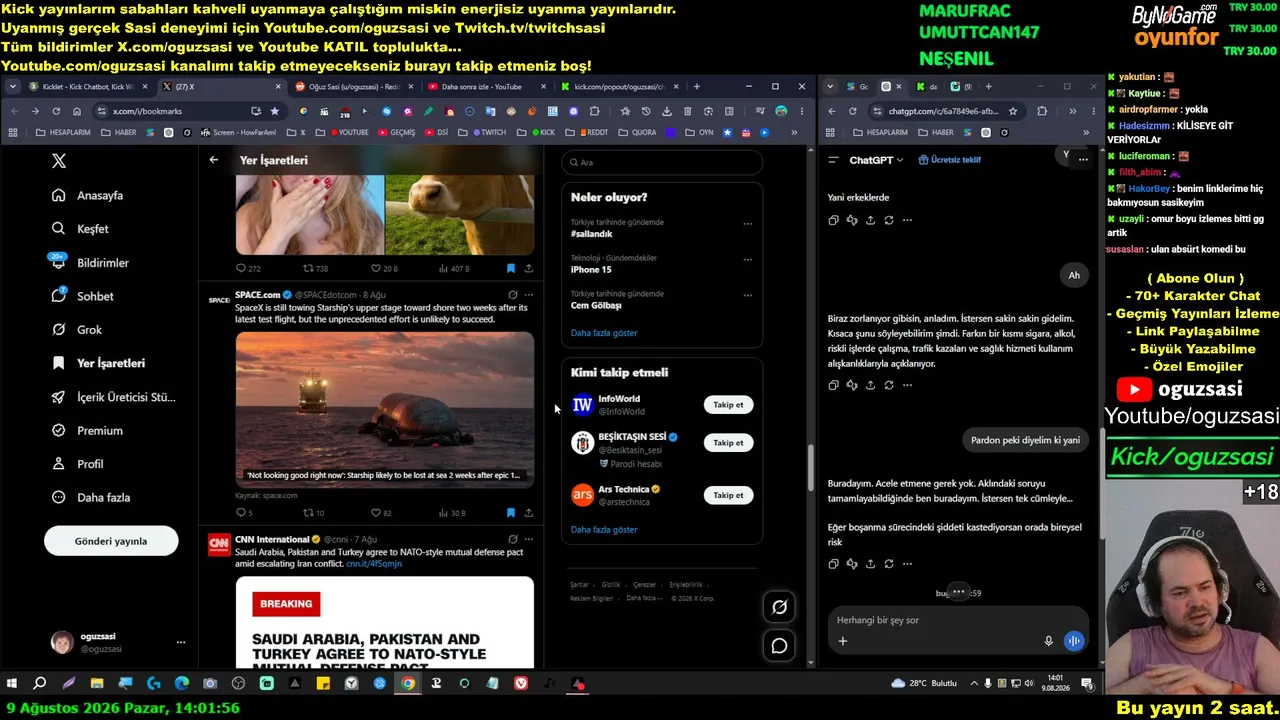Open ChatGPT conversation options three dots
1280x720 pixels.
click(x=1083, y=159)
